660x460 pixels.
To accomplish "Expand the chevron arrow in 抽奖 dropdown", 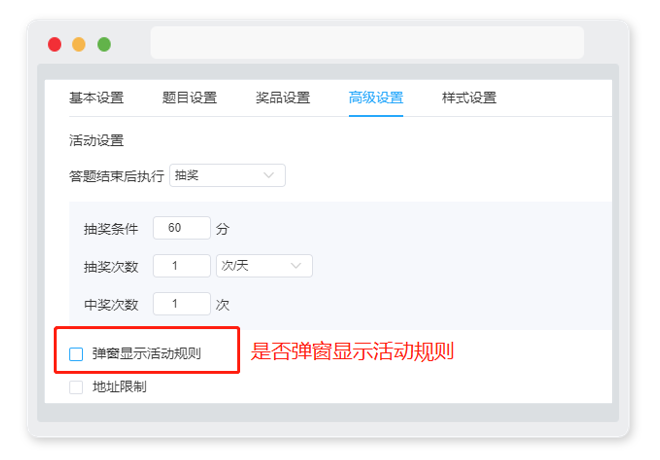I will pos(269,175).
